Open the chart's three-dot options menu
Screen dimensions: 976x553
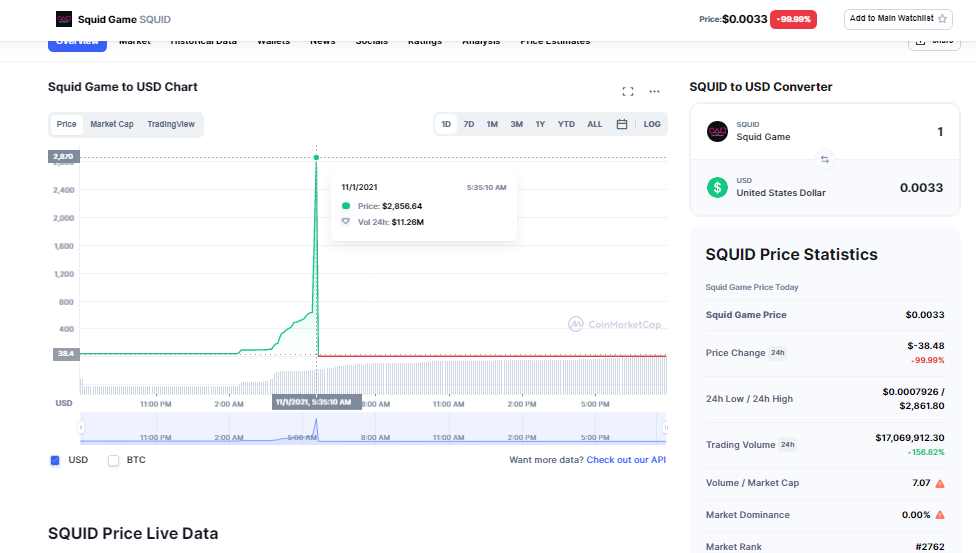pyautogui.click(x=654, y=91)
